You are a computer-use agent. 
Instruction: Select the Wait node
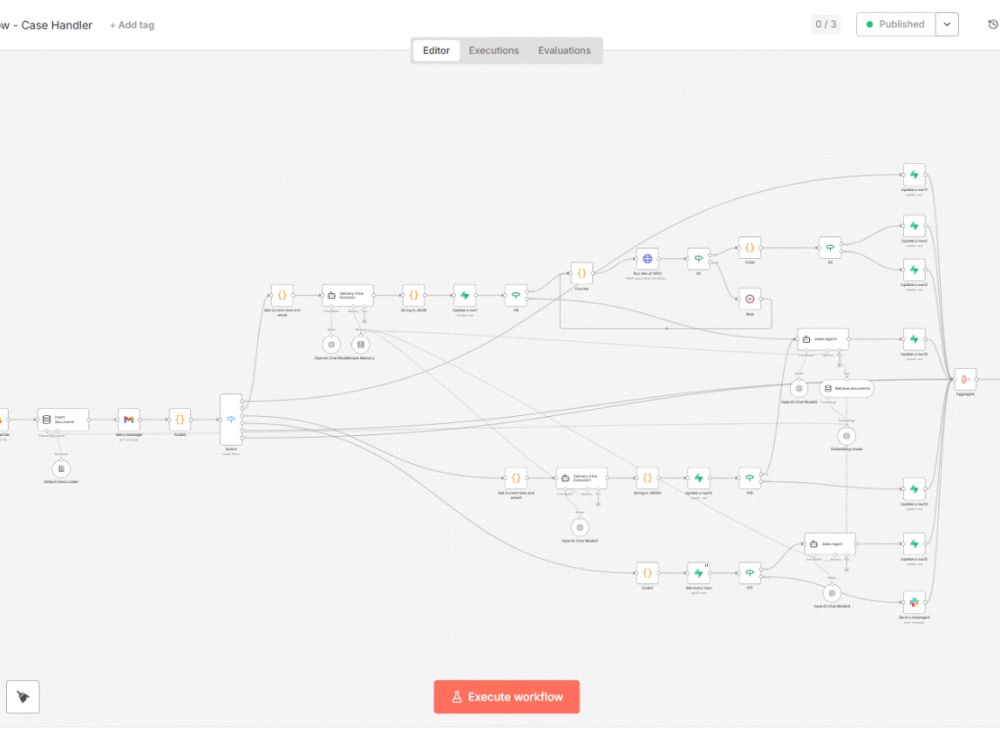pyautogui.click(x=749, y=299)
